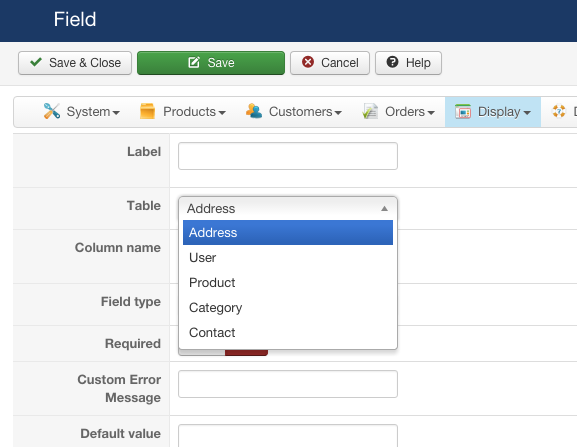
Task: Click the Orders document icon
Action: (x=370, y=111)
